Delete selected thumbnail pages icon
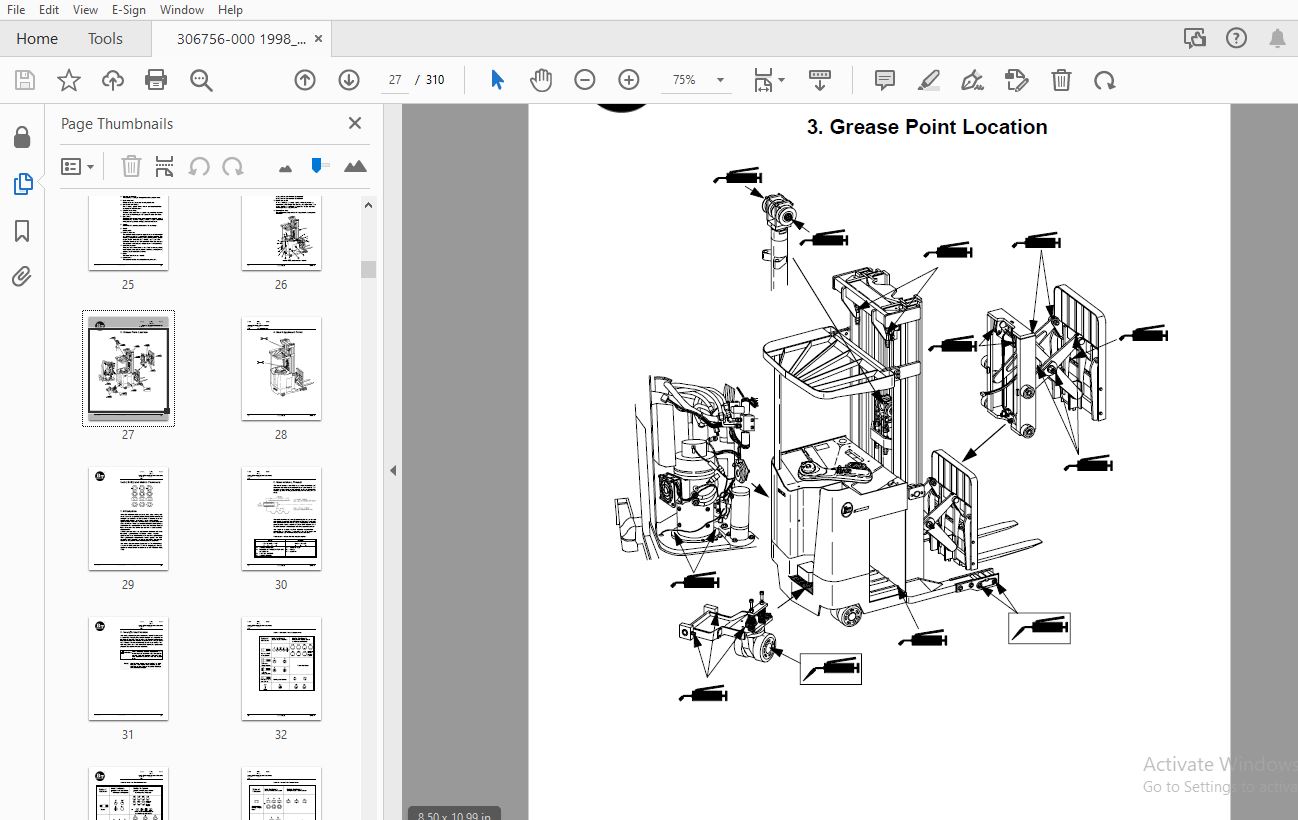The image size is (1298, 820). (x=131, y=166)
